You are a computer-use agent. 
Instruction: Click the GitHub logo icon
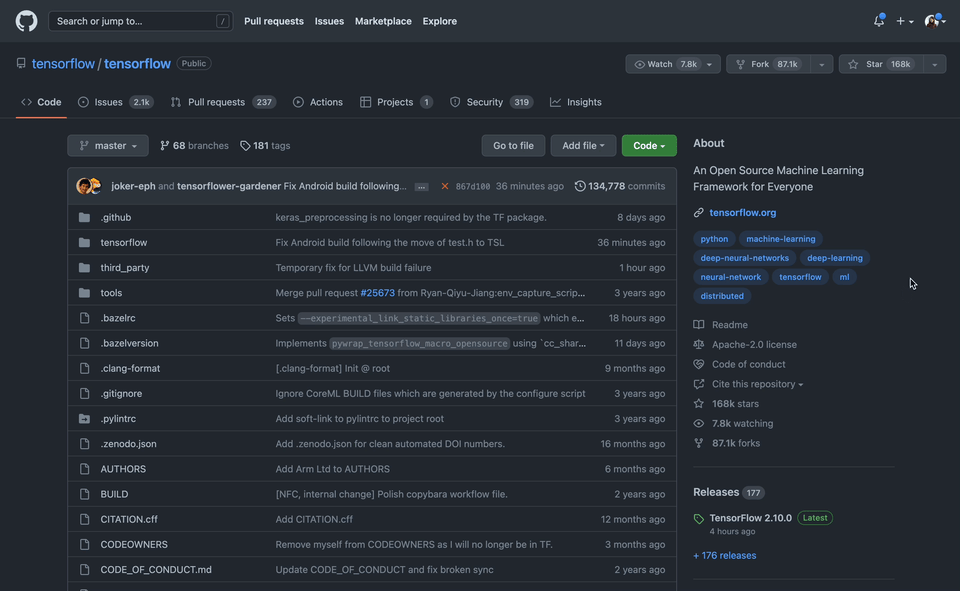click(x=26, y=21)
